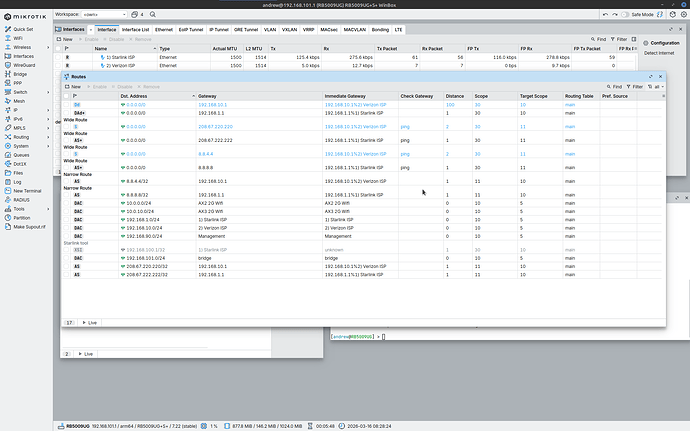The image size is (690, 431).
Task: Switch to the Bonding tab
Action: pyautogui.click(x=380, y=29)
